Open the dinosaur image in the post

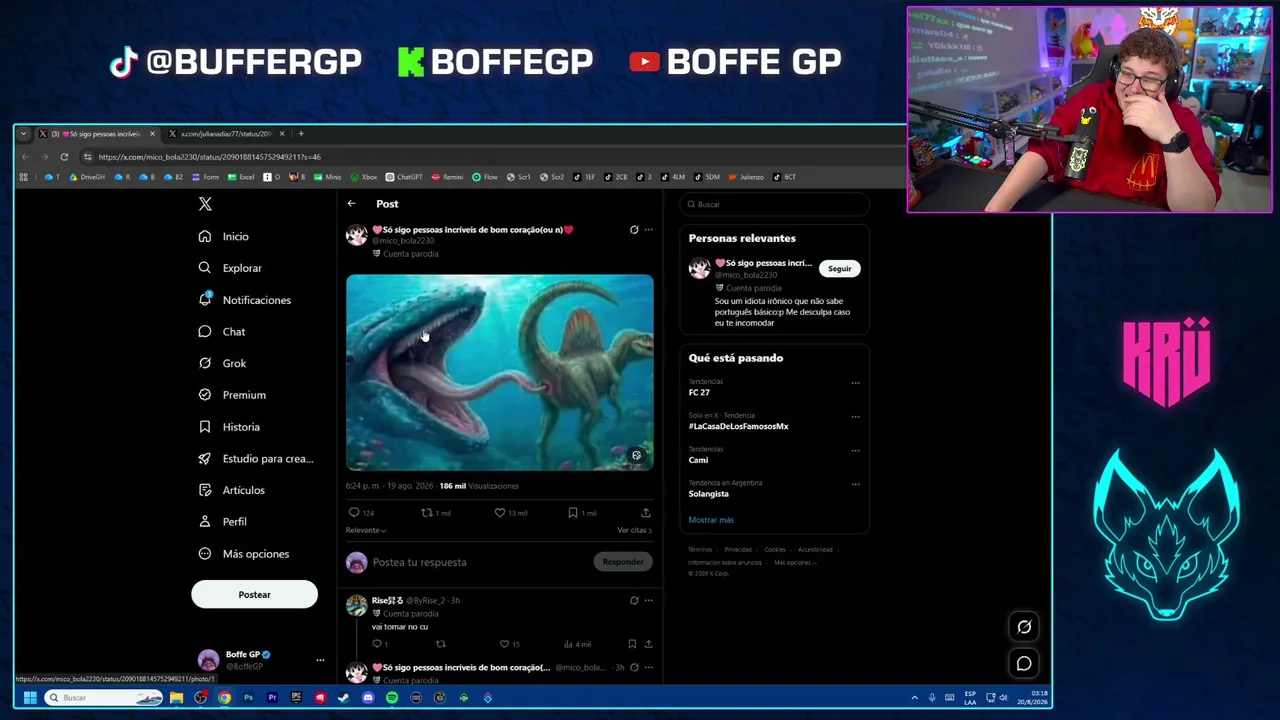[x=500, y=372]
